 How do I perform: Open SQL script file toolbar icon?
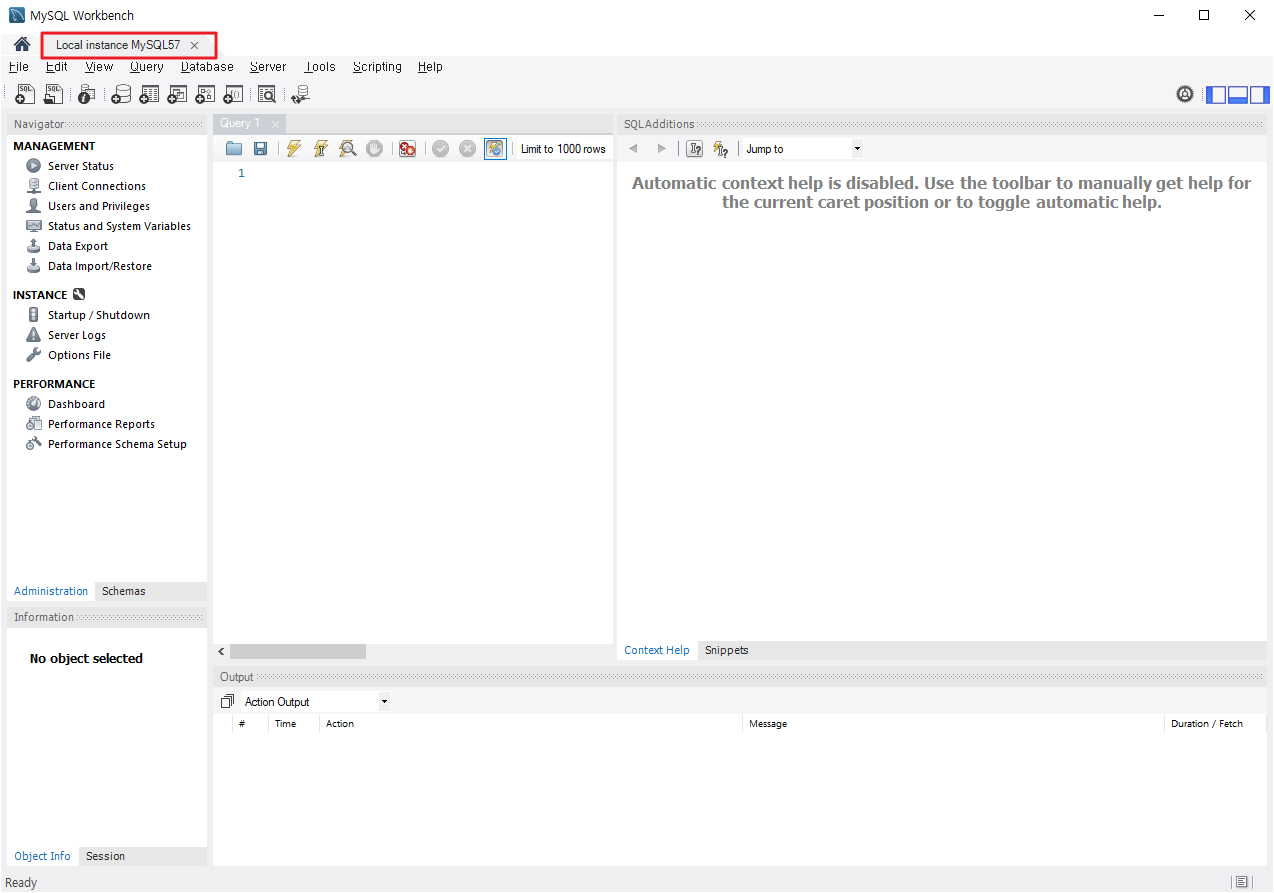pyautogui.click(x=53, y=94)
